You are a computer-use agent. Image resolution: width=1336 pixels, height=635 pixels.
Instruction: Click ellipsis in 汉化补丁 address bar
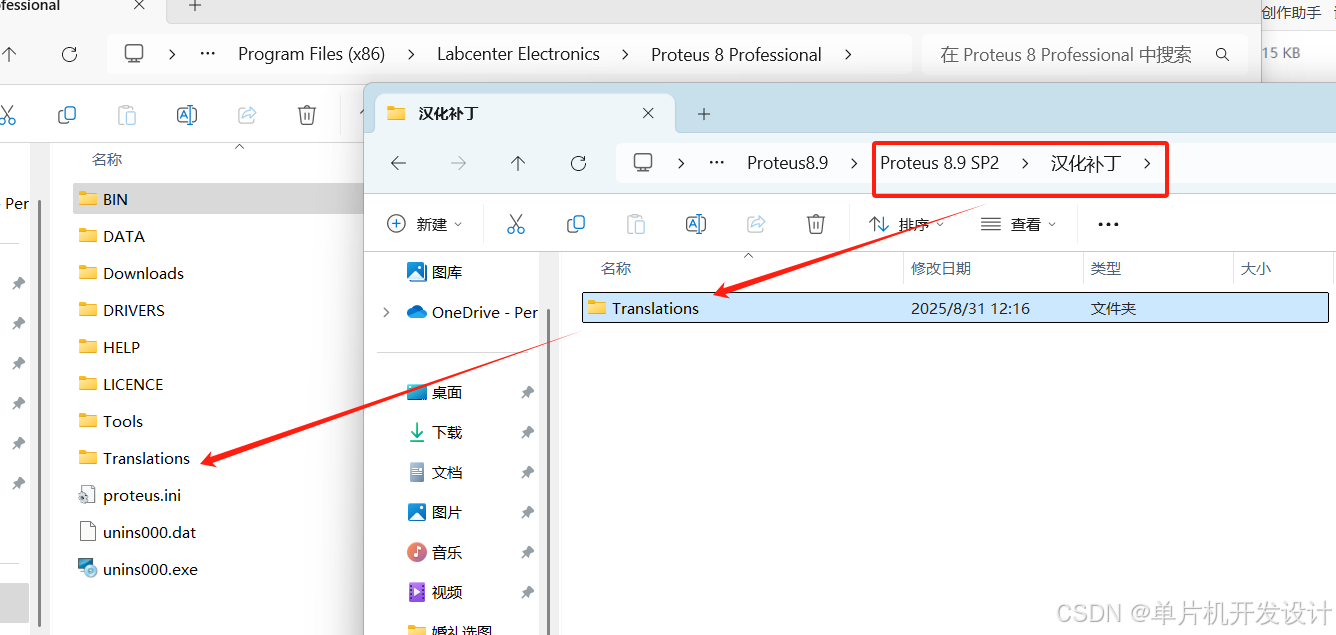[x=716, y=163]
